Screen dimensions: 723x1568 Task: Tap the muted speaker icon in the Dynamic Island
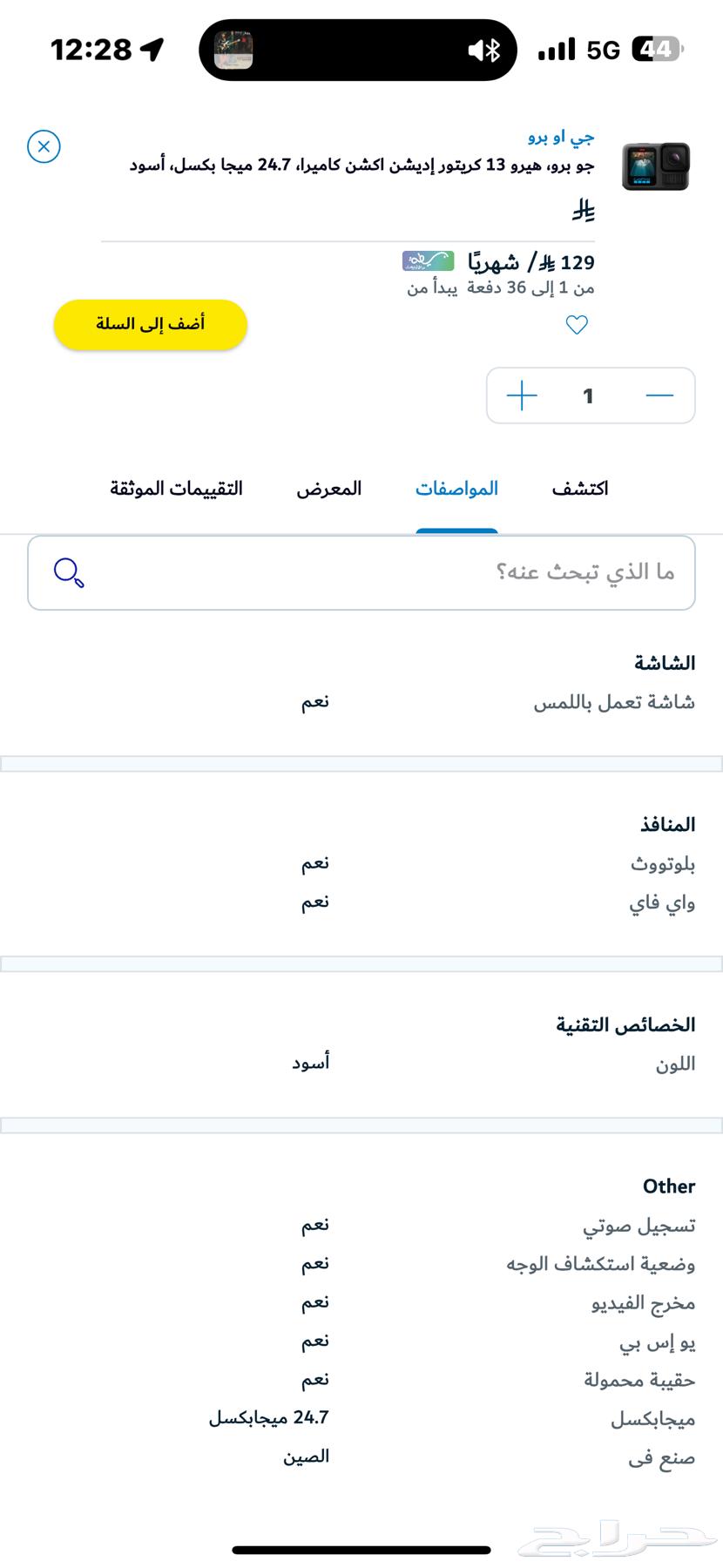click(476, 51)
